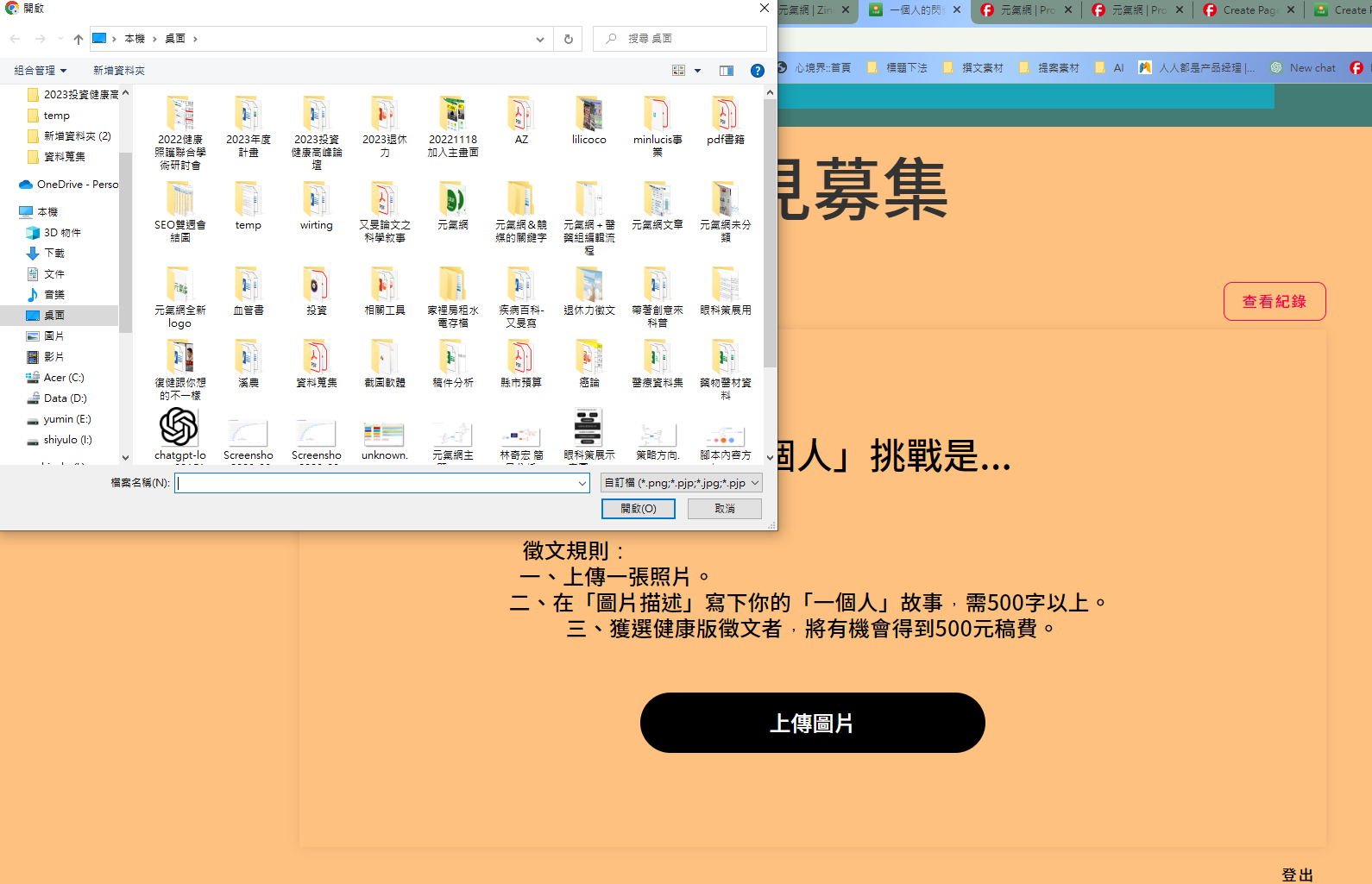Open the OneDrive - Personal sidebar item
The height and width of the screenshot is (884, 1372).
69,185
